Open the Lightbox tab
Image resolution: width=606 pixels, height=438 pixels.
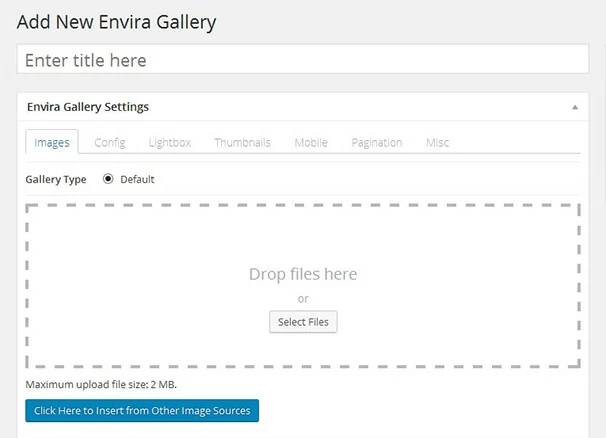(x=170, y=143)
